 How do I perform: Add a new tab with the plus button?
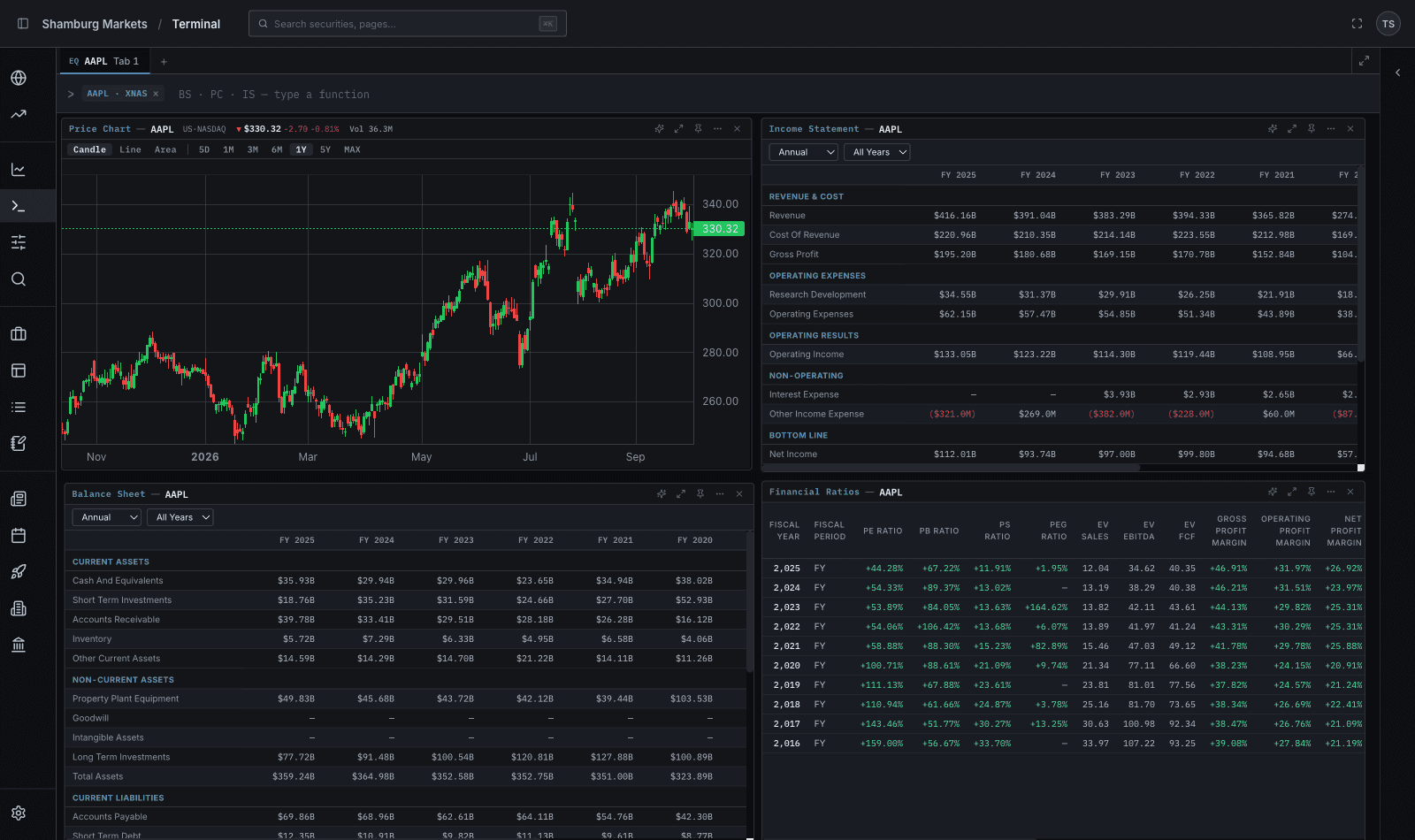[164, 62]
